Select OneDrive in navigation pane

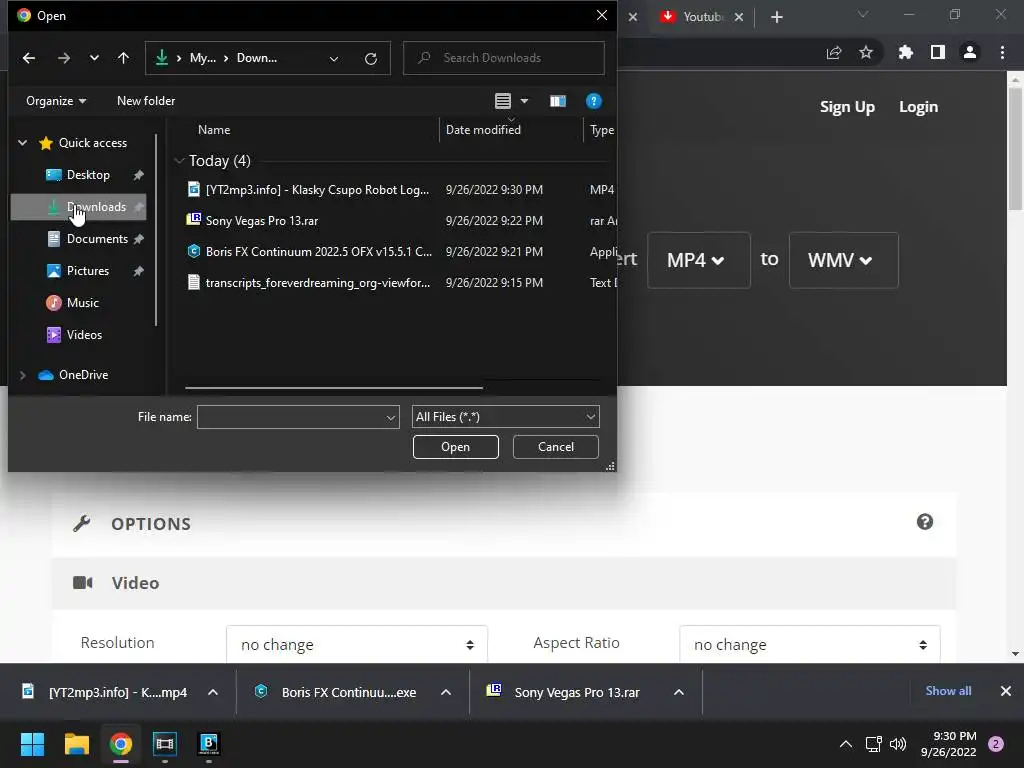point(83,375)
